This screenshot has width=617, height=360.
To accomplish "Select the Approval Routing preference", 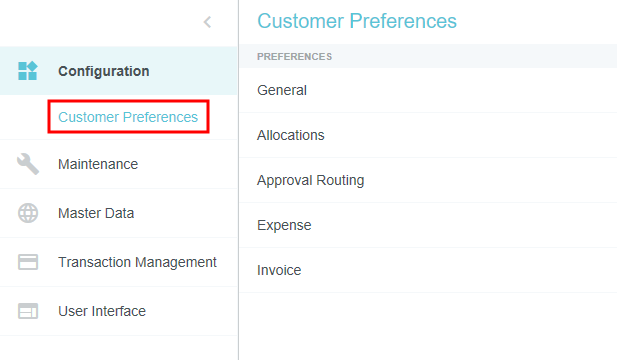I will pos(428,180).
